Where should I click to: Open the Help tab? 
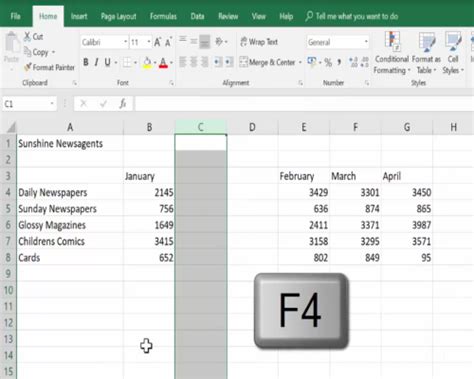tap(286, 16)
